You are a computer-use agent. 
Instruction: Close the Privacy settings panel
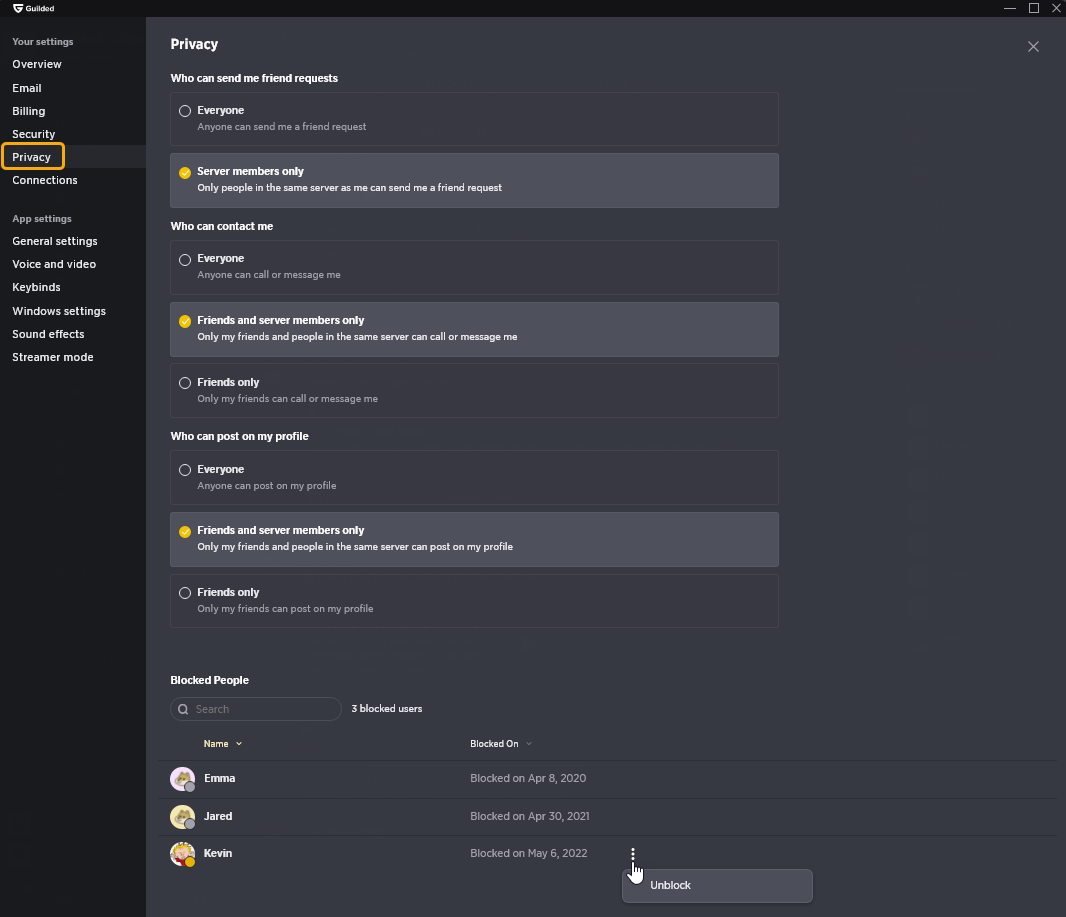[x=1033, y=46]
